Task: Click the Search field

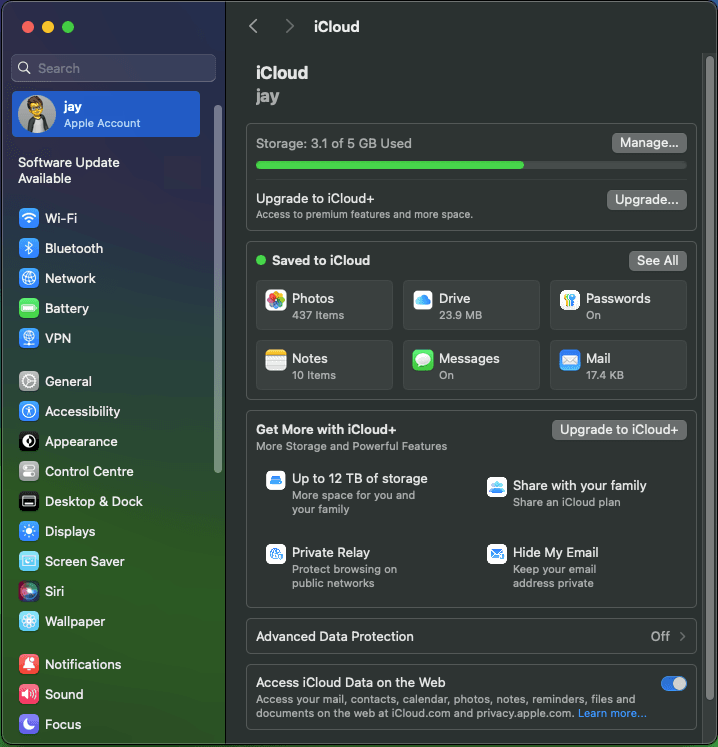Action: tap(113, 68)
